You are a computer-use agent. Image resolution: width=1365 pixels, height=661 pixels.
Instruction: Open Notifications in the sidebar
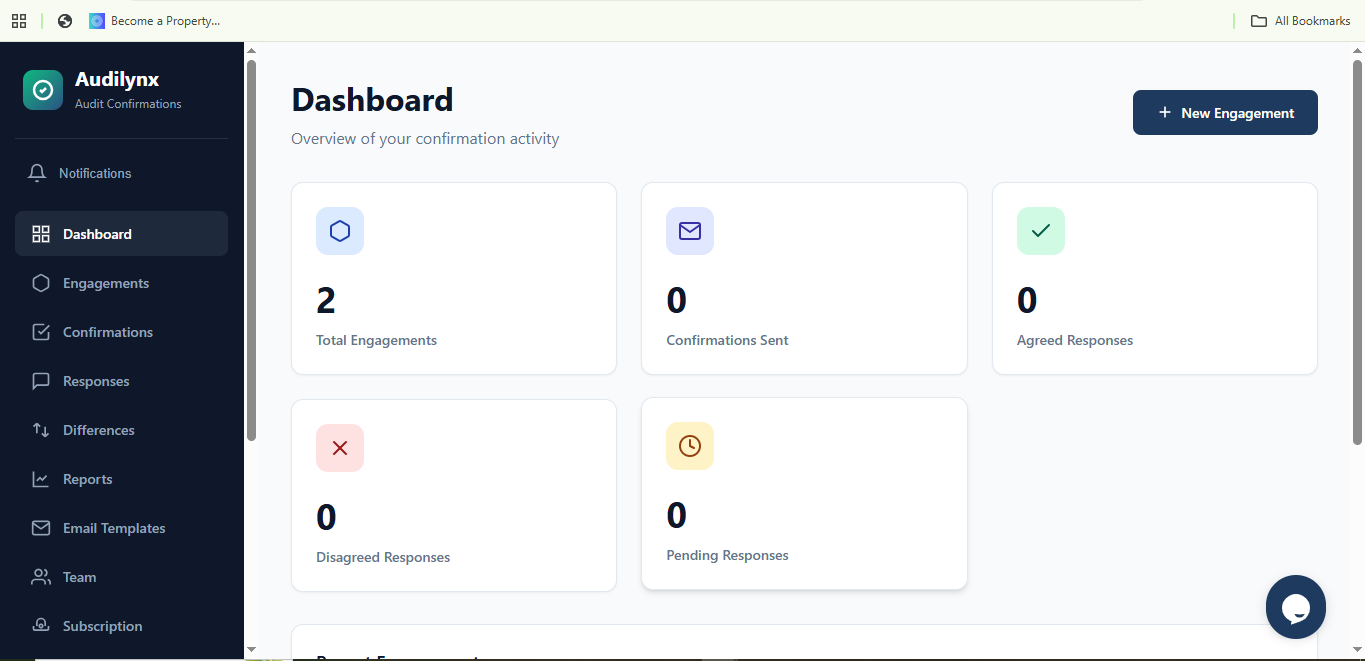click(x=121, y=173)
